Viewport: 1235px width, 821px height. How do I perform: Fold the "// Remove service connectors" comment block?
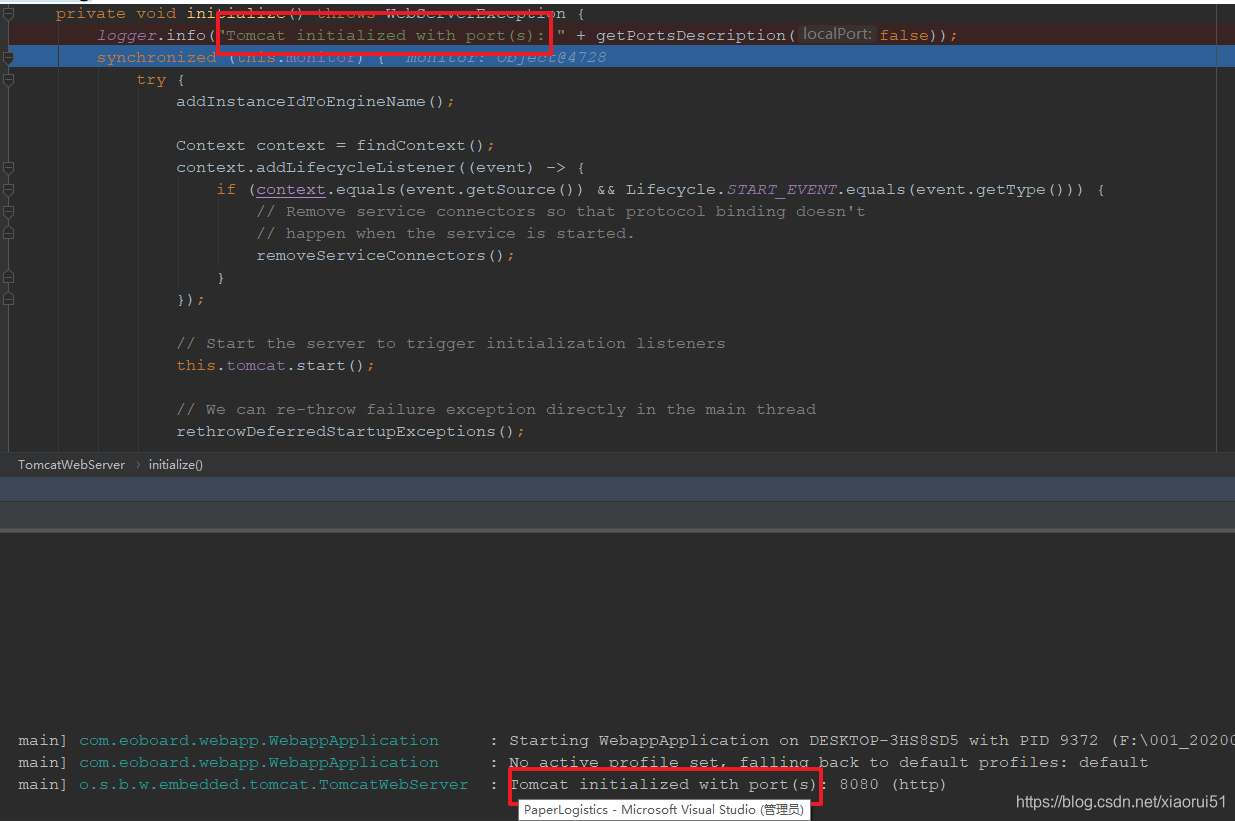[x=8, y=212]
